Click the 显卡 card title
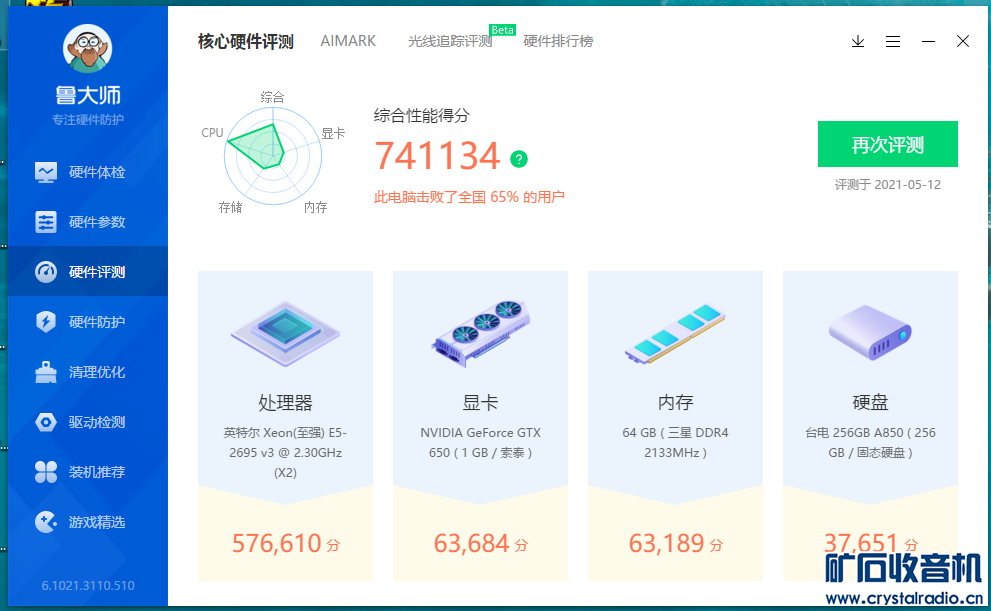 pos(480,402)
